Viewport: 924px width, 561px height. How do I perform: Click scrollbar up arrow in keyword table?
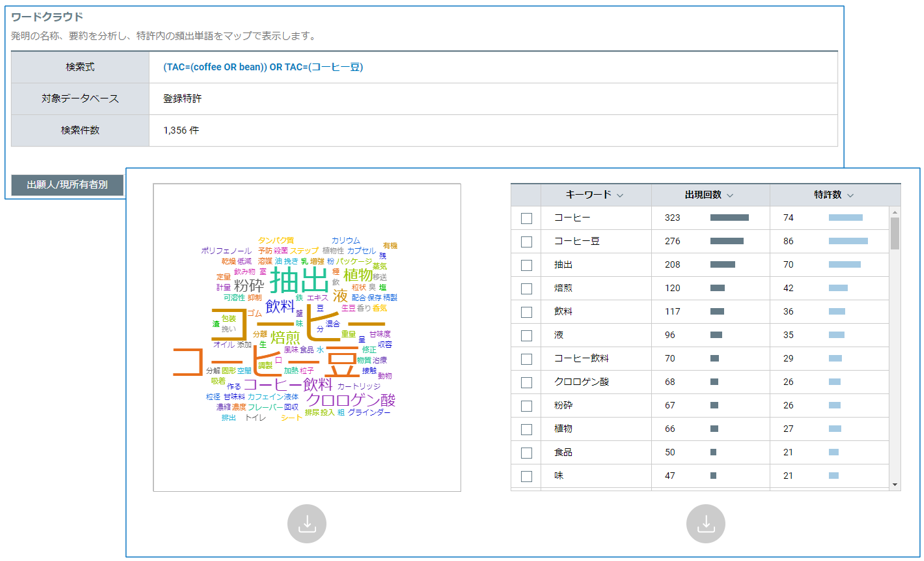(x=895, y=213)
